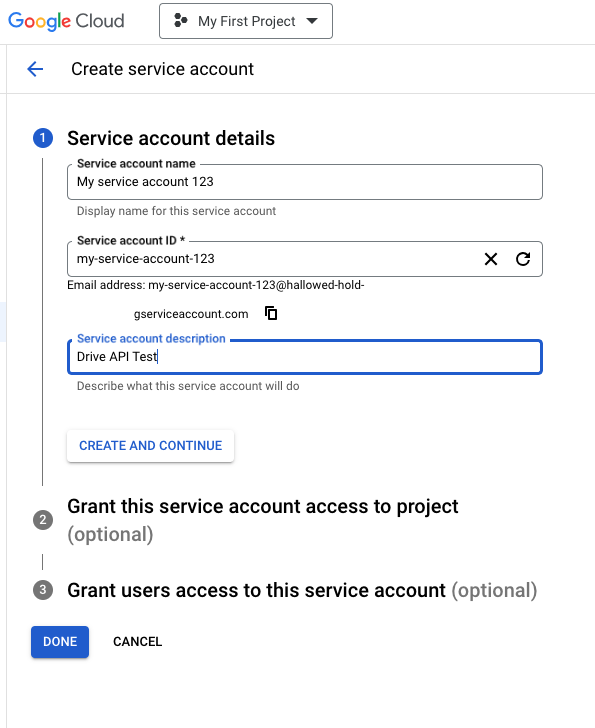Click the project hexagon icon in project selector
This screenshot has height=728, width=595.
[x=180, y=21]
